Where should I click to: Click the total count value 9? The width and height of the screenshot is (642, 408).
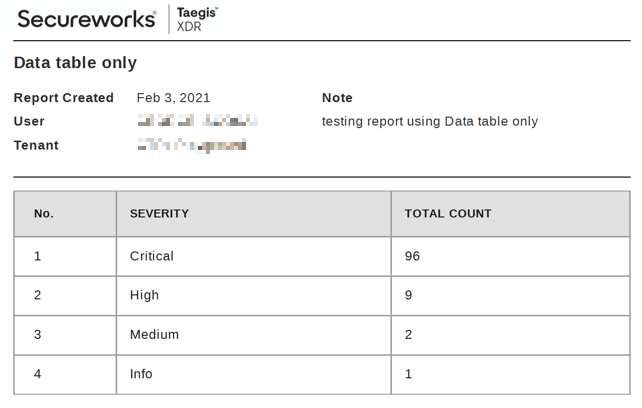[x=409, y=295]
